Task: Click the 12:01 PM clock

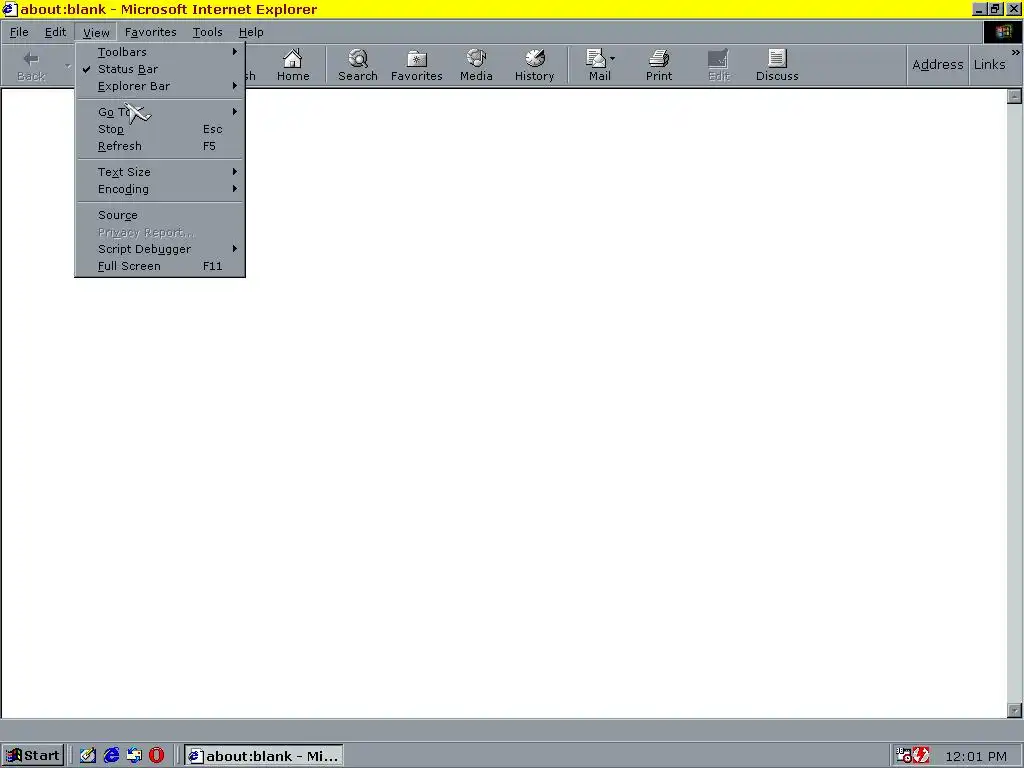Action: coord(976,756)
